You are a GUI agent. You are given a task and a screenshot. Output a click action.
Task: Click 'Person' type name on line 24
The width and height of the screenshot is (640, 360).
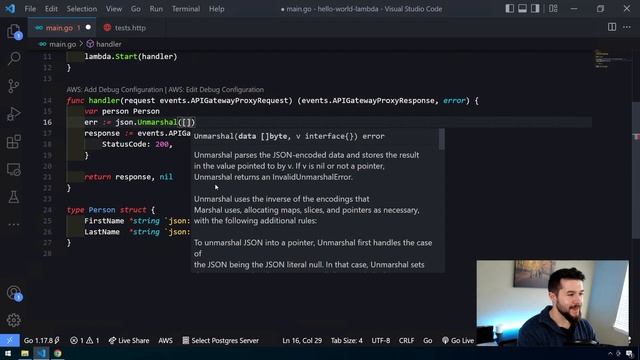click(102, 210)
